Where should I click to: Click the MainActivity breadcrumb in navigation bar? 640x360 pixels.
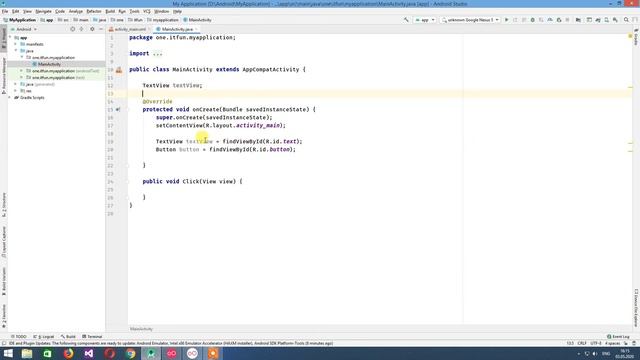[198, 20]
